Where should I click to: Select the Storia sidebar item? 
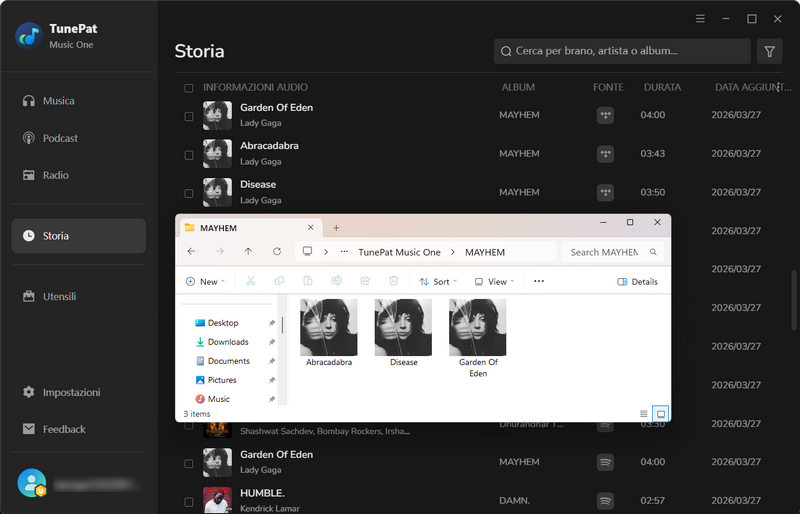point(79,236)
